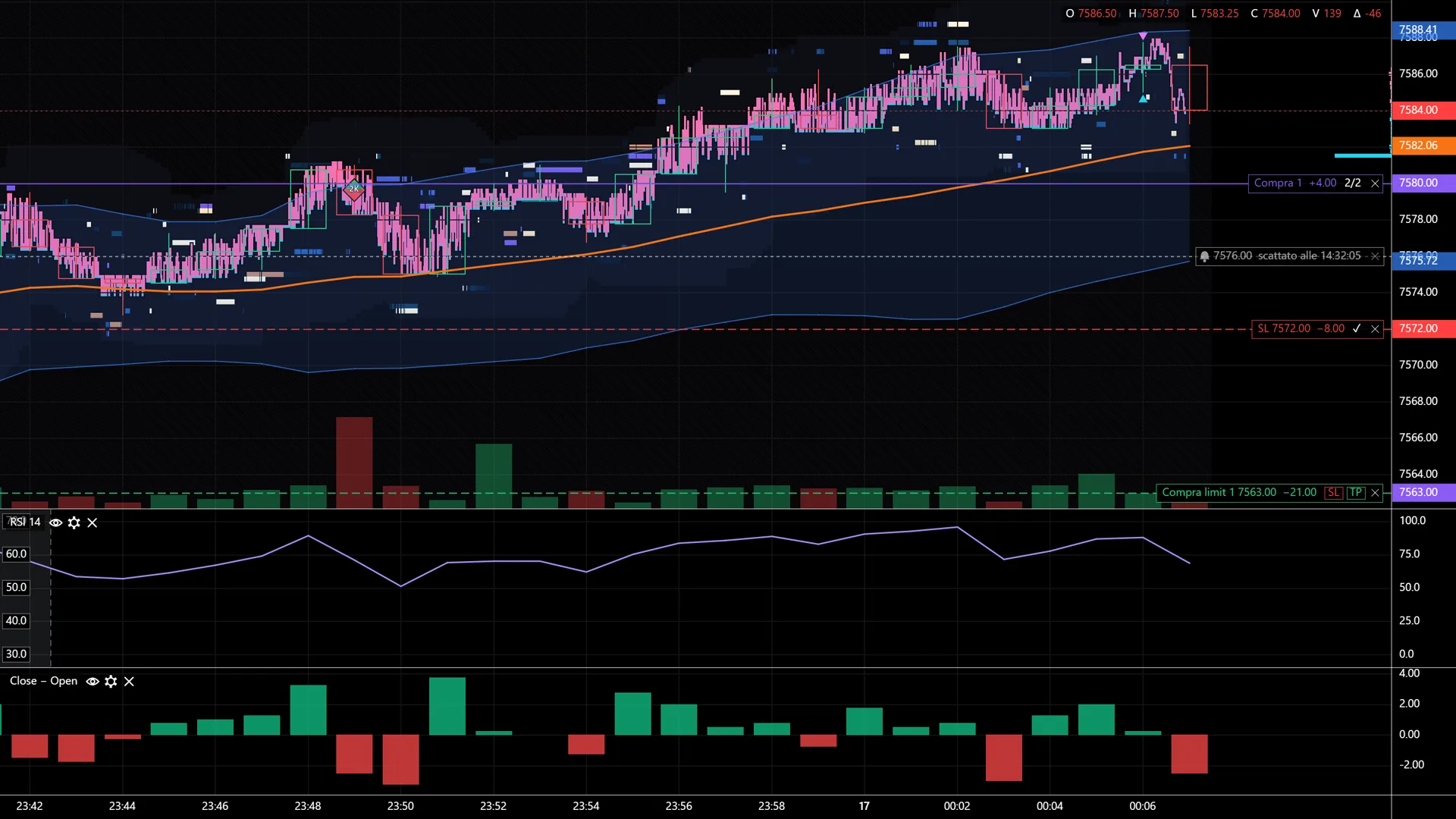This screenshot has height=819, width=1456.
Task: Toggle visibility of RSI 14 indicator
Action: 56,522
